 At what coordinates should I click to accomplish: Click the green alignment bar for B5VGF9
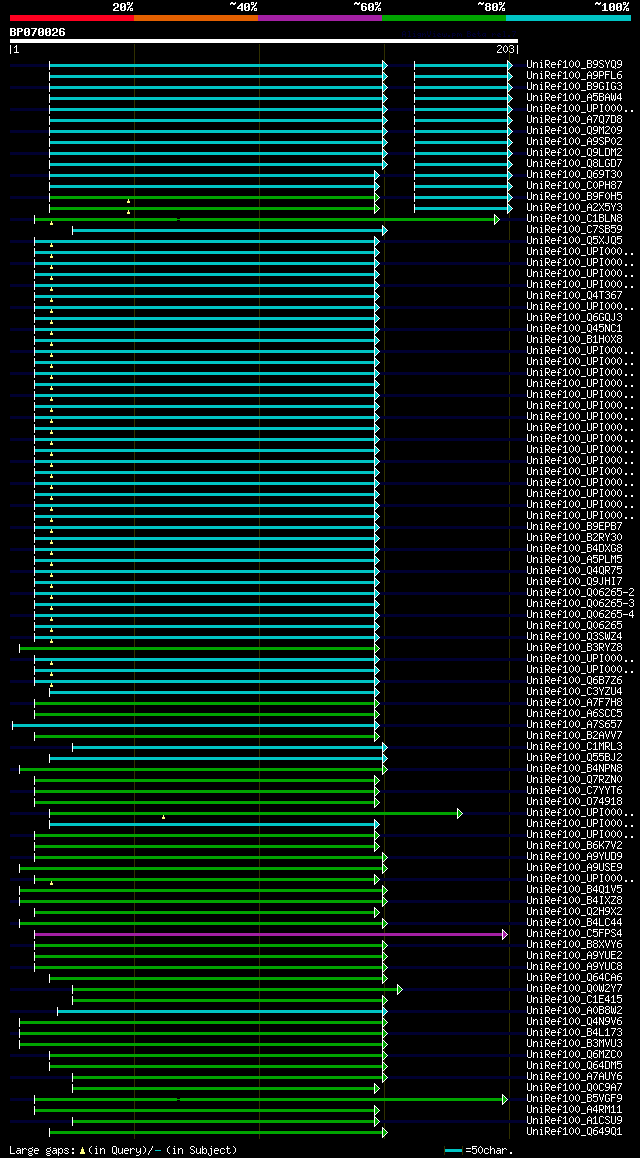[x=271, y=1099]
